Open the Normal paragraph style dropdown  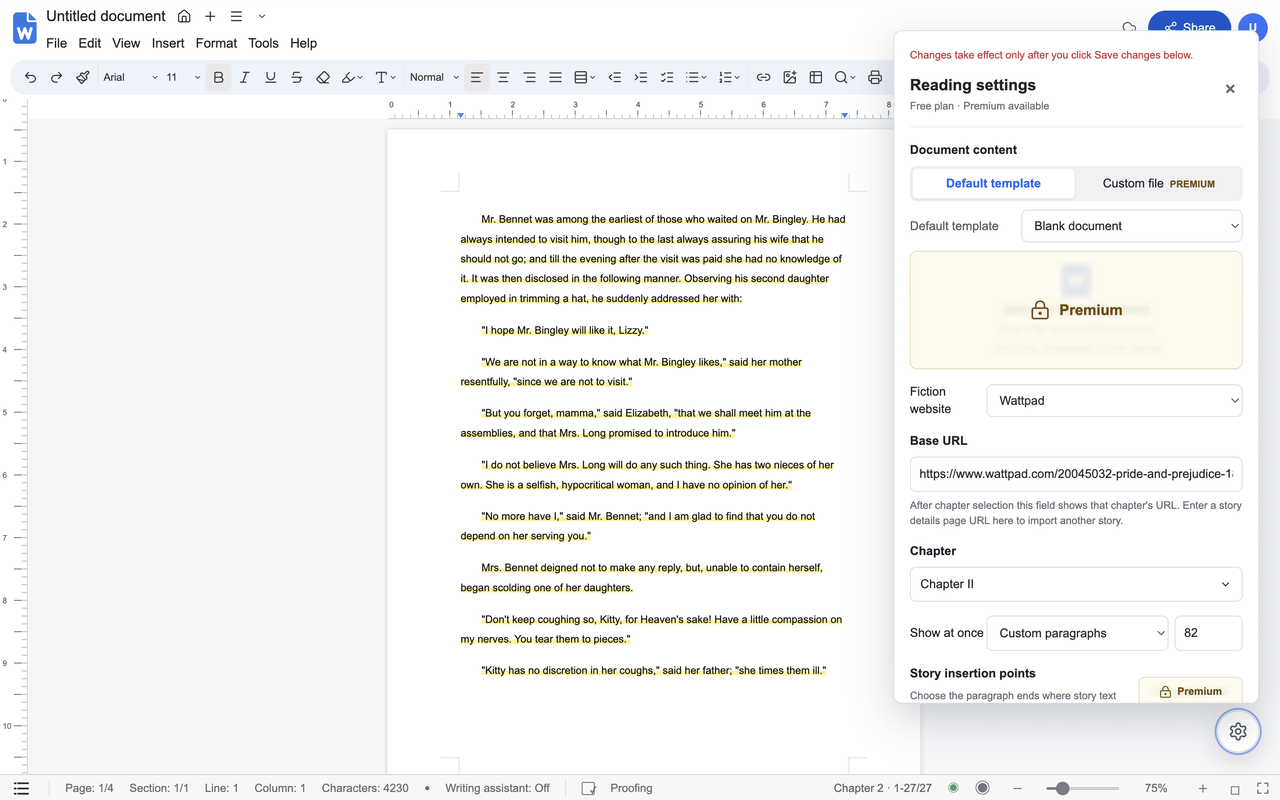coord(434,77)
